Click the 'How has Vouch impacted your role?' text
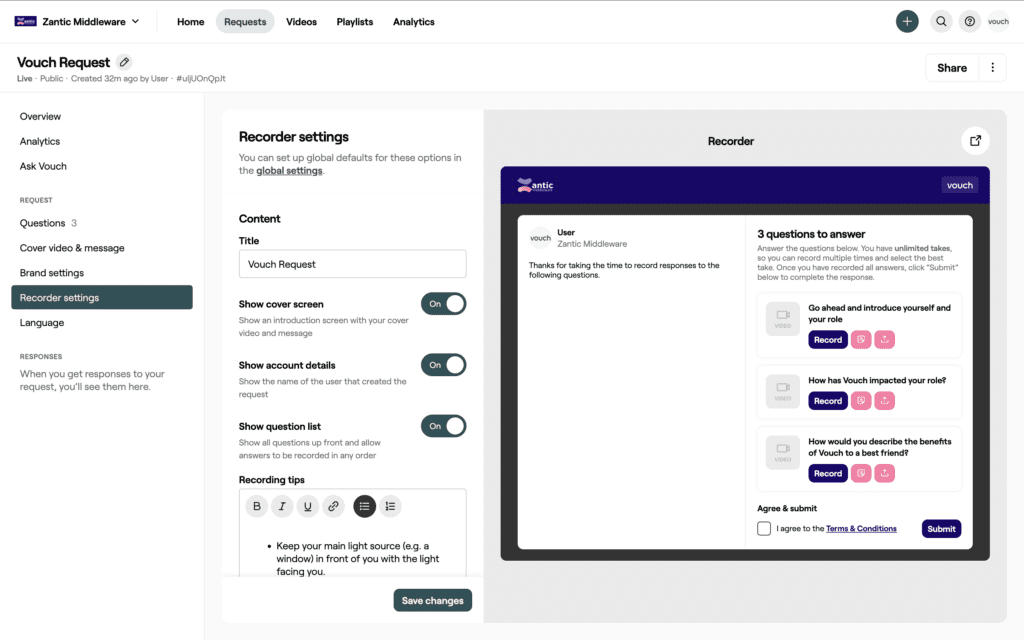Screen dimensions: 1024x640 pyautogui.click(x=877, y=380)
